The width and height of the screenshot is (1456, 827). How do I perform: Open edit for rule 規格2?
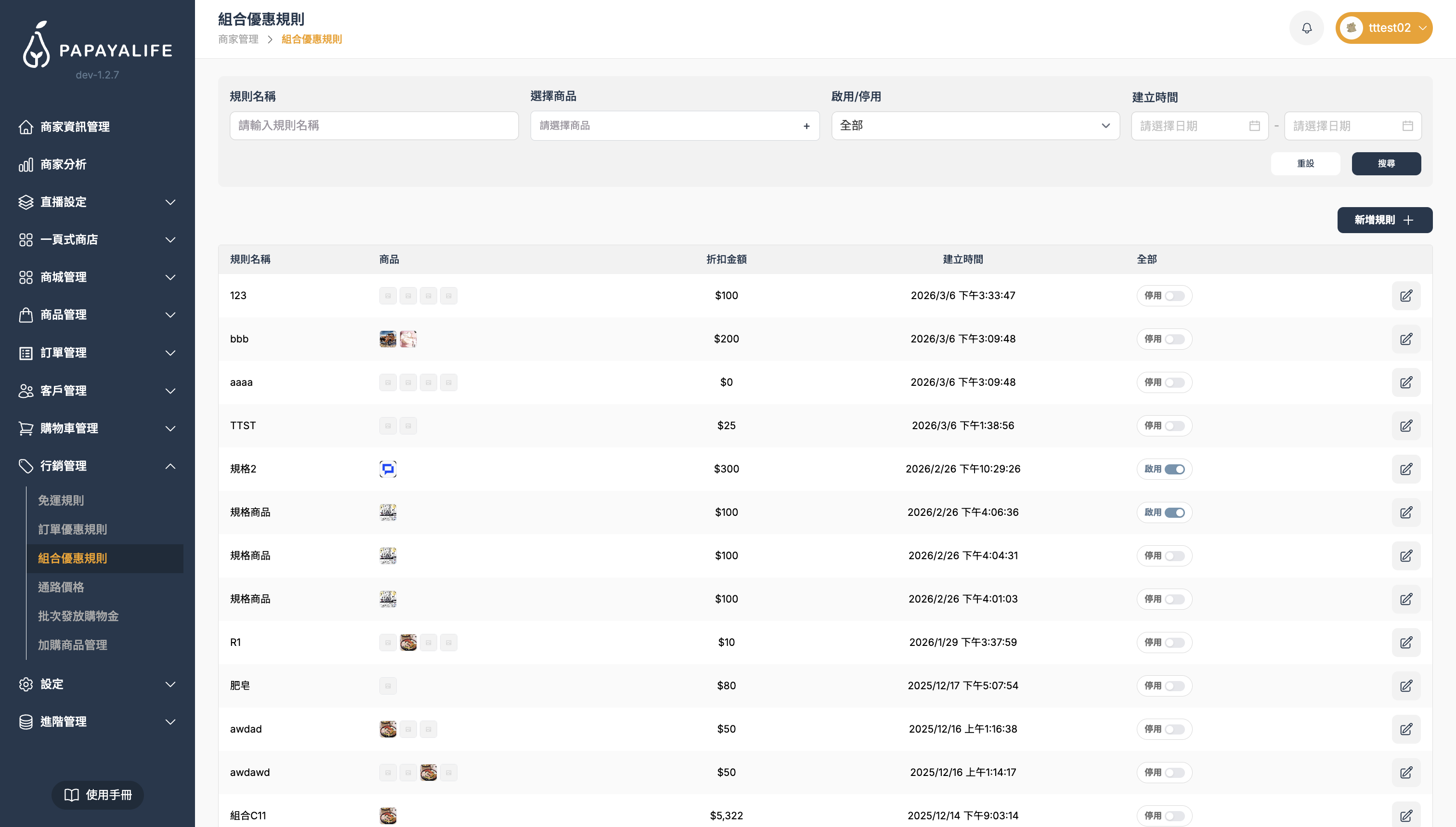tap(1405, 469)
